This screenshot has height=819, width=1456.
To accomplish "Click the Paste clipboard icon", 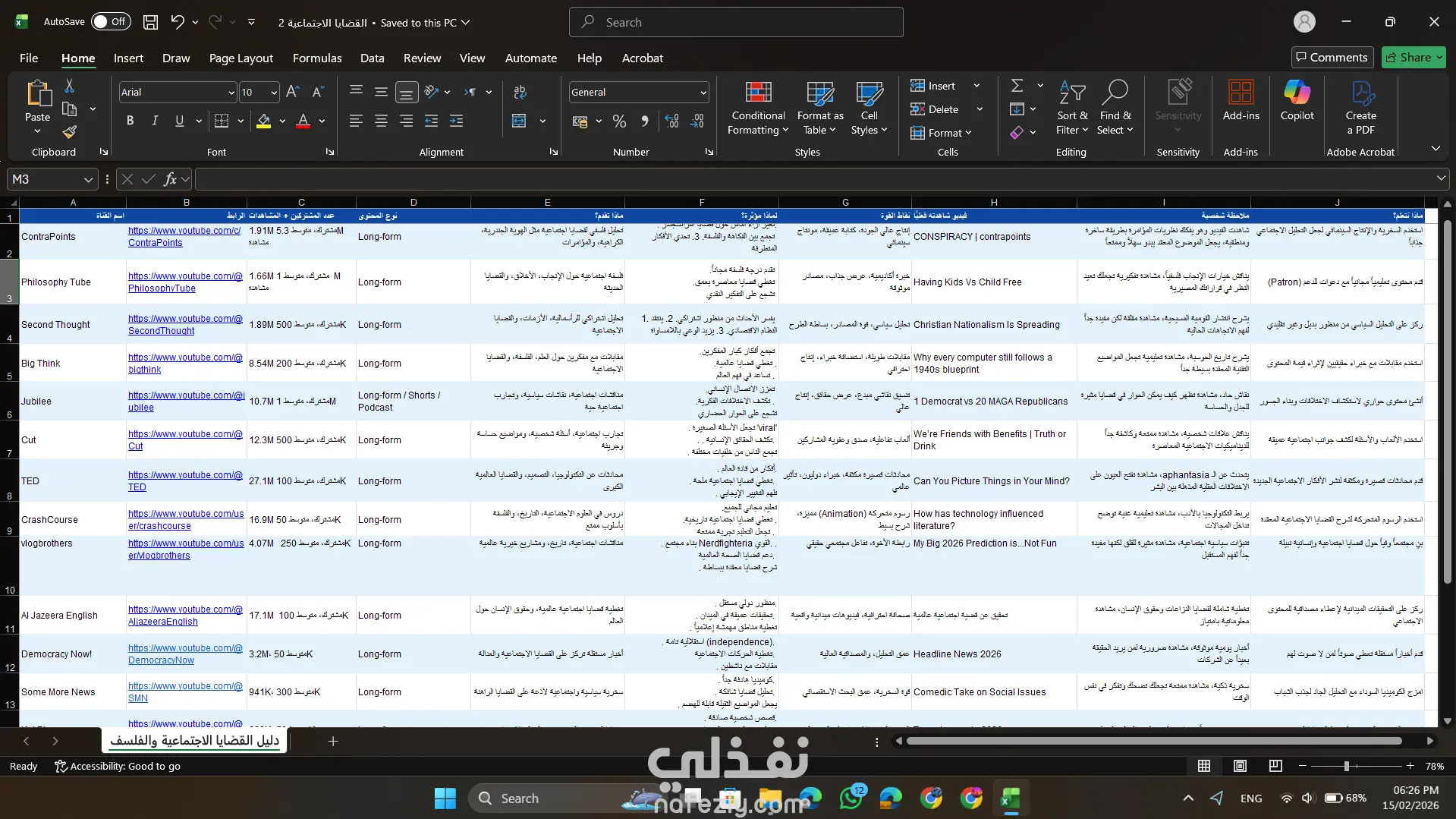I will point(37,93).
